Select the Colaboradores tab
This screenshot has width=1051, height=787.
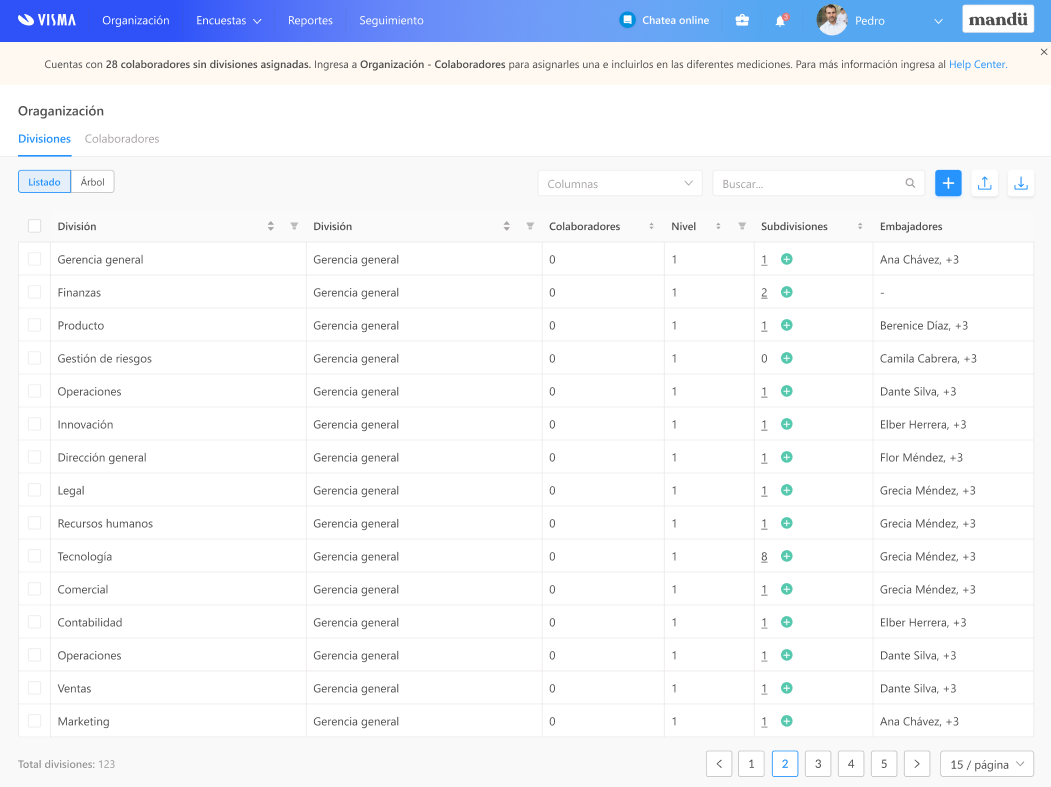tap(122, 139)
